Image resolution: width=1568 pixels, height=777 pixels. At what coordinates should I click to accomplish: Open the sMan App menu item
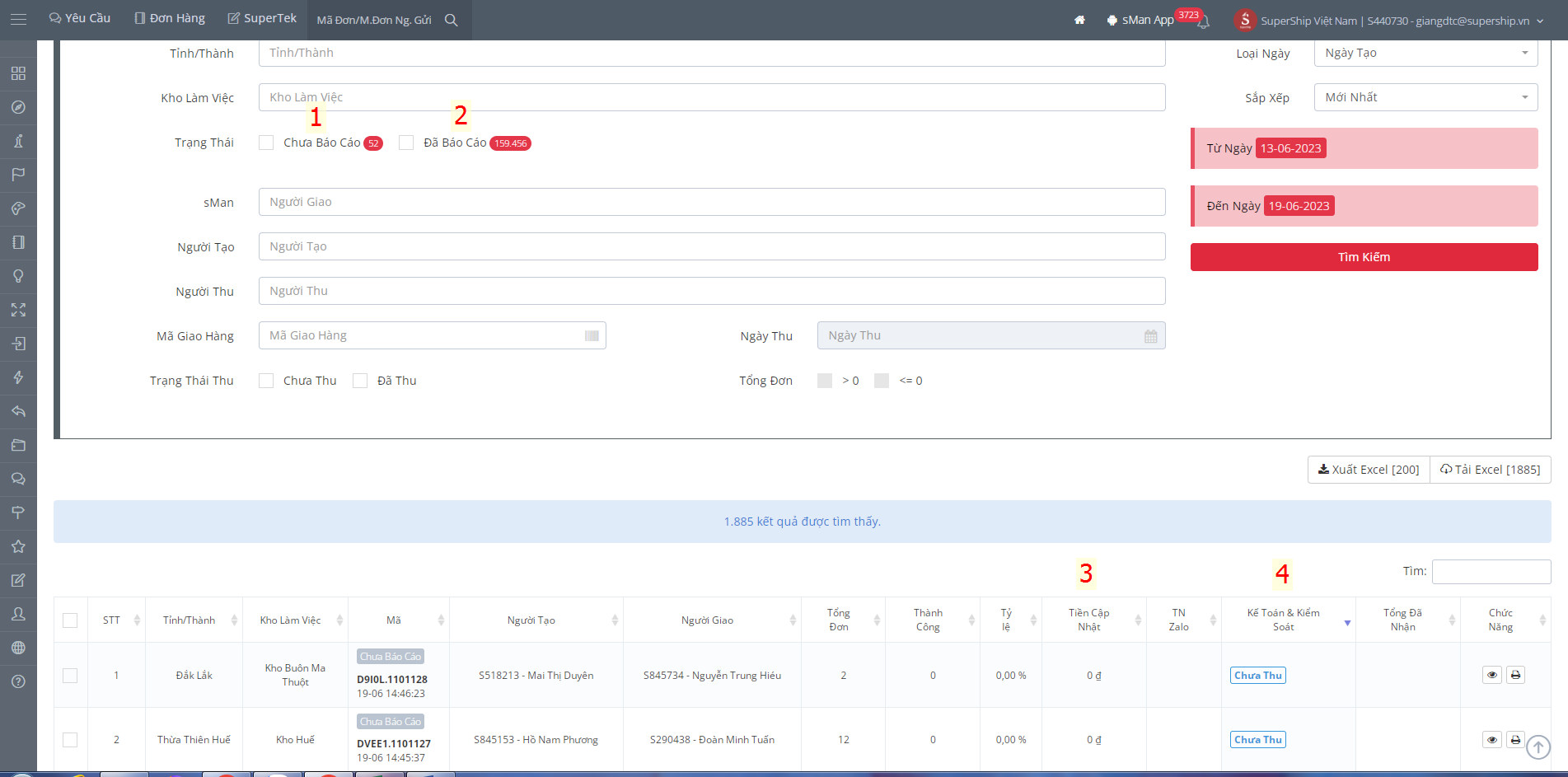pyautogui.click(x=1140, y=20)
